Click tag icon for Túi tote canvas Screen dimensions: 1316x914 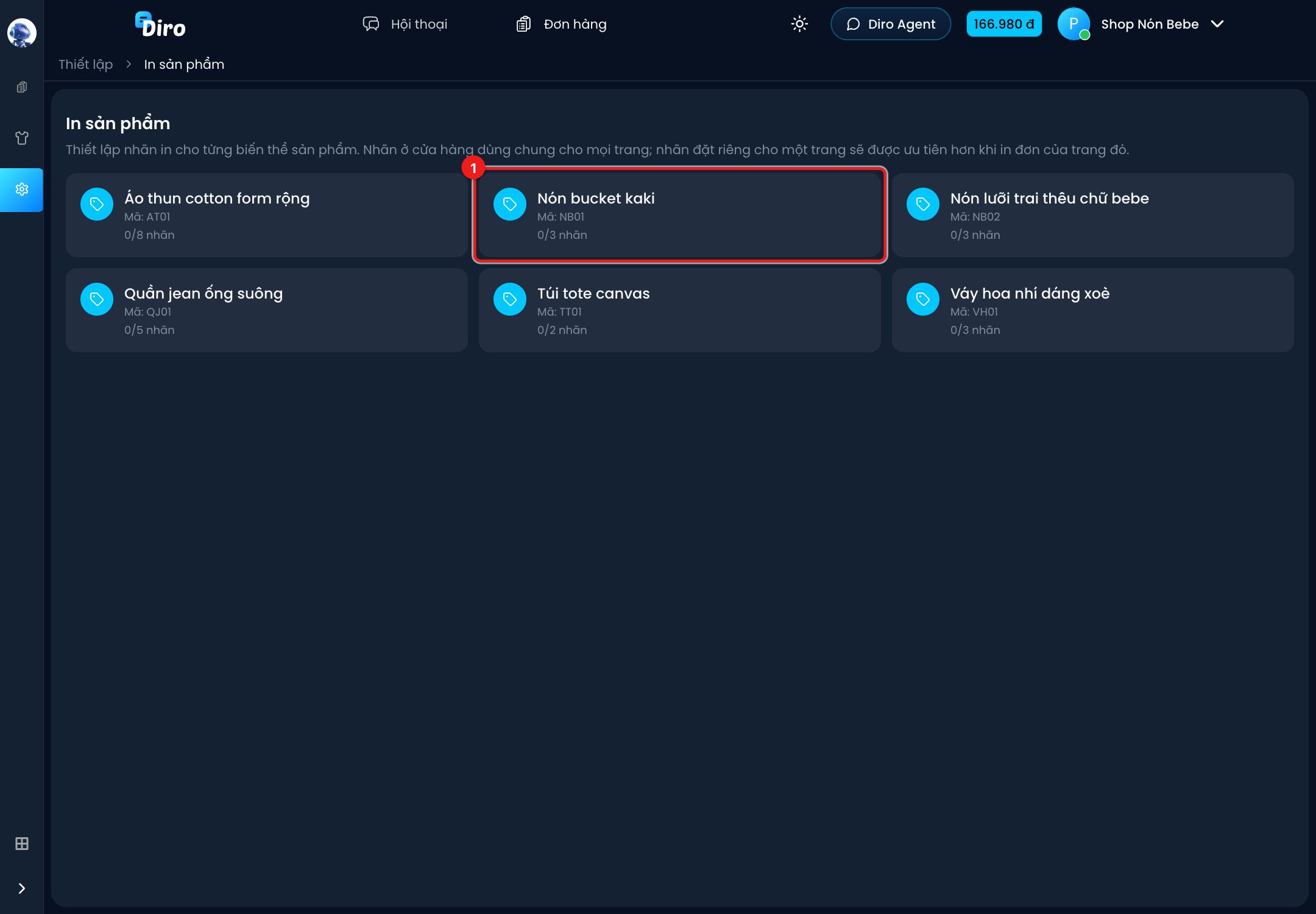510,299
